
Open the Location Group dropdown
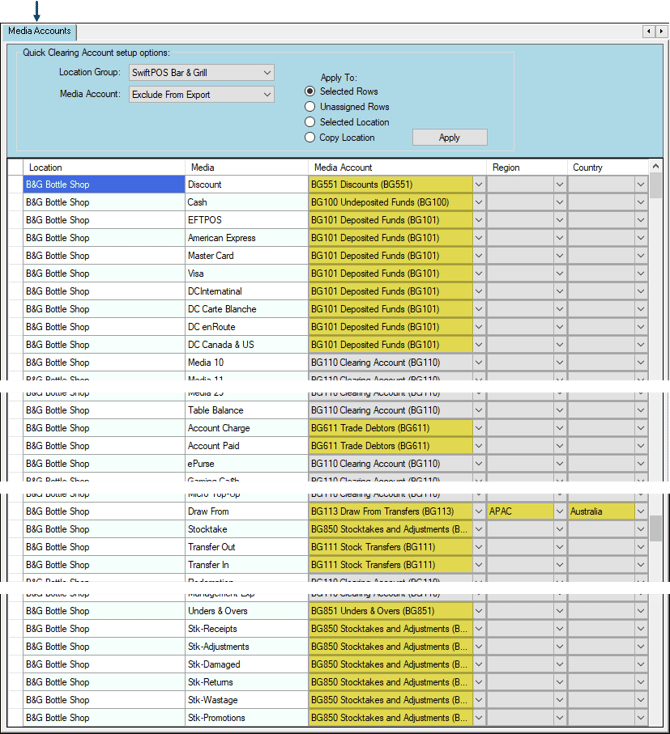point(266,73)
